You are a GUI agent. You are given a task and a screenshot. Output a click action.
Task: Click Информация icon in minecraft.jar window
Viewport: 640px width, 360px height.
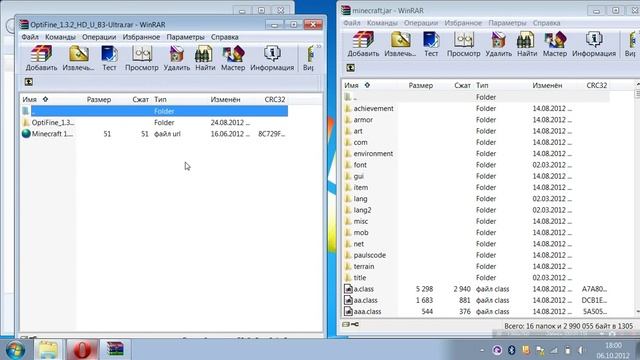594,44
